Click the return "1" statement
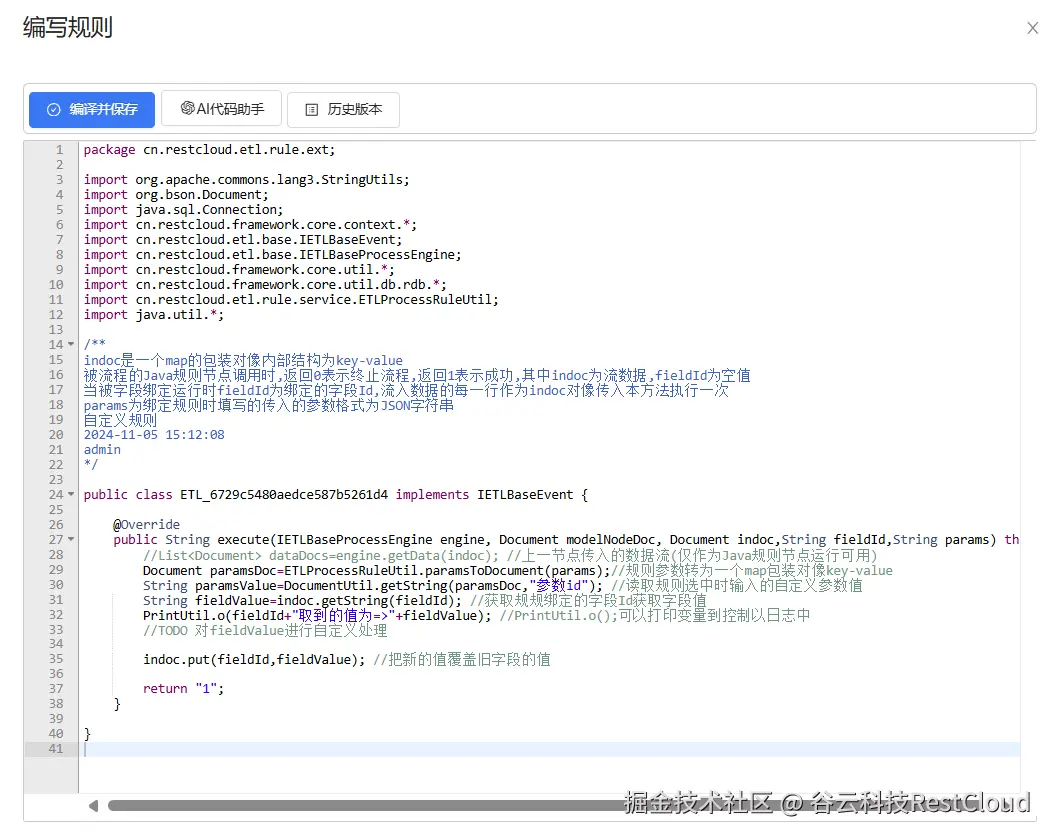The image size is (1055, 840). (183, 689)
